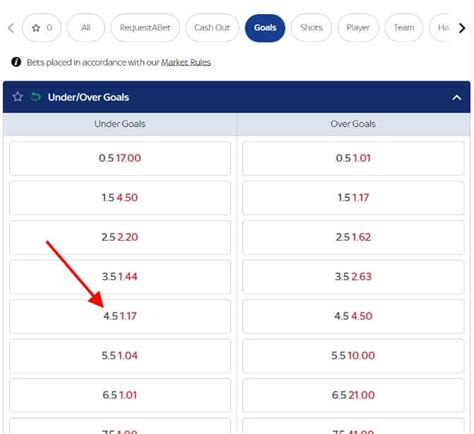
Task: Collapse the Under/Over Goals section
Action: [457, 97]
